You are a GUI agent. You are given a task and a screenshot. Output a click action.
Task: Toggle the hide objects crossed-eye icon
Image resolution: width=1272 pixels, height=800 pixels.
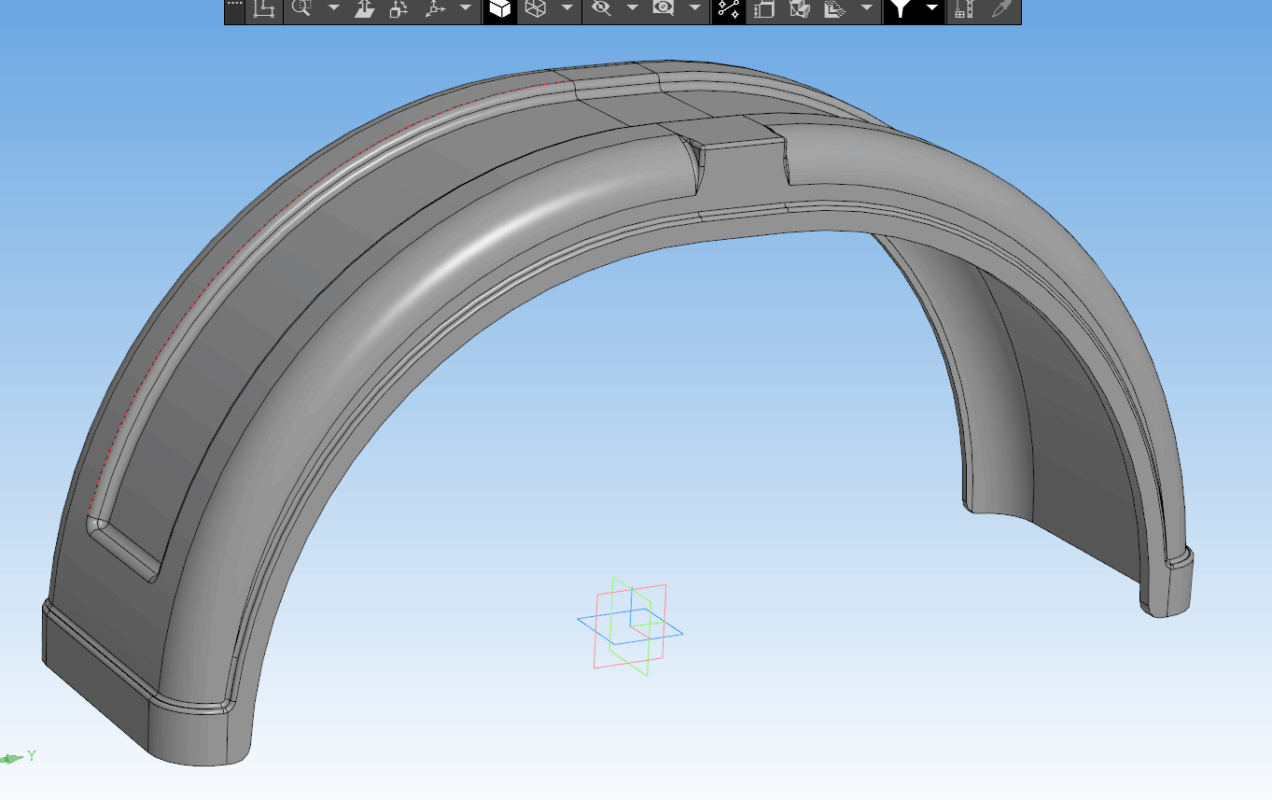pos(600,10)
